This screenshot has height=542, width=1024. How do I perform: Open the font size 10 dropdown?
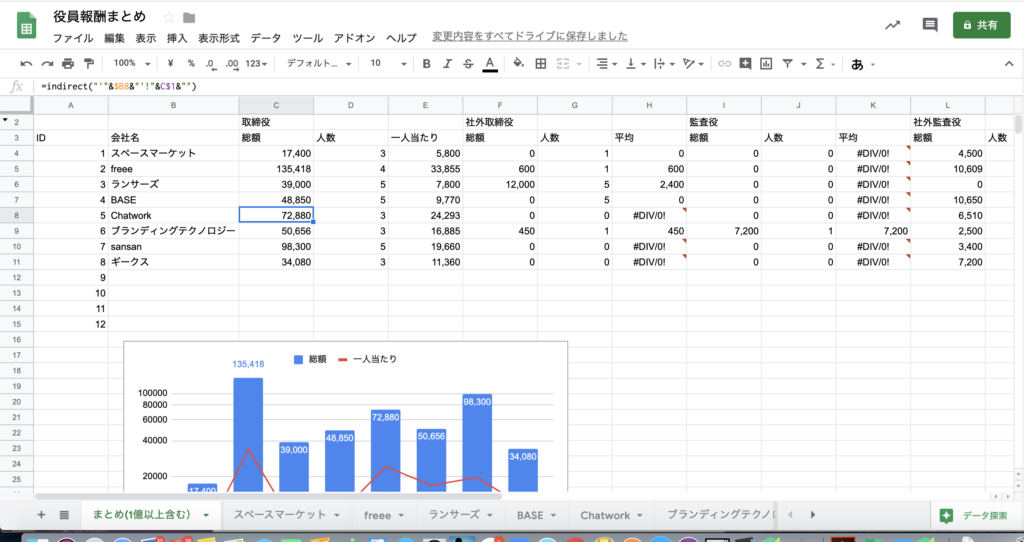(388, 64)
